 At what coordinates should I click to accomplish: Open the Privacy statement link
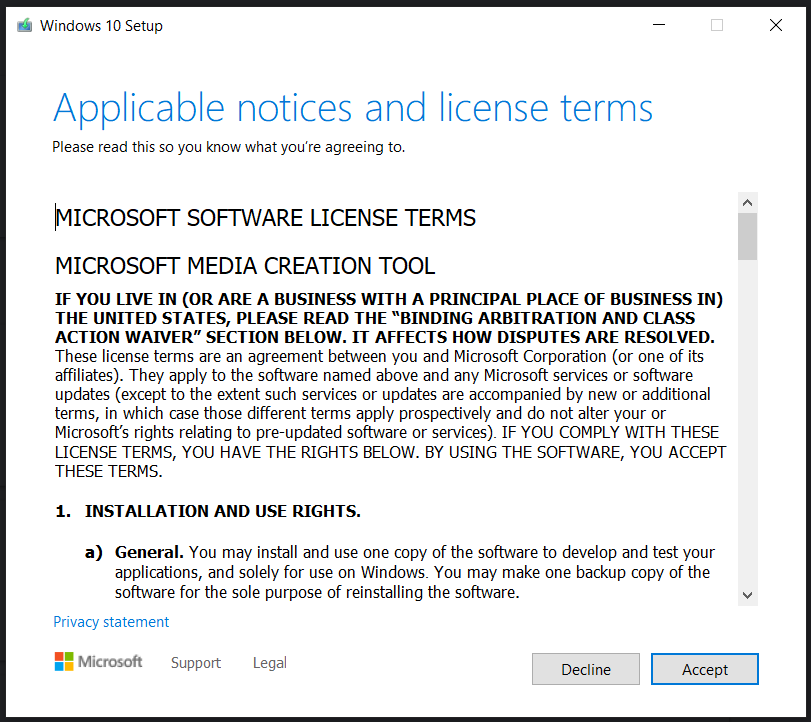(x=111, y=622)
